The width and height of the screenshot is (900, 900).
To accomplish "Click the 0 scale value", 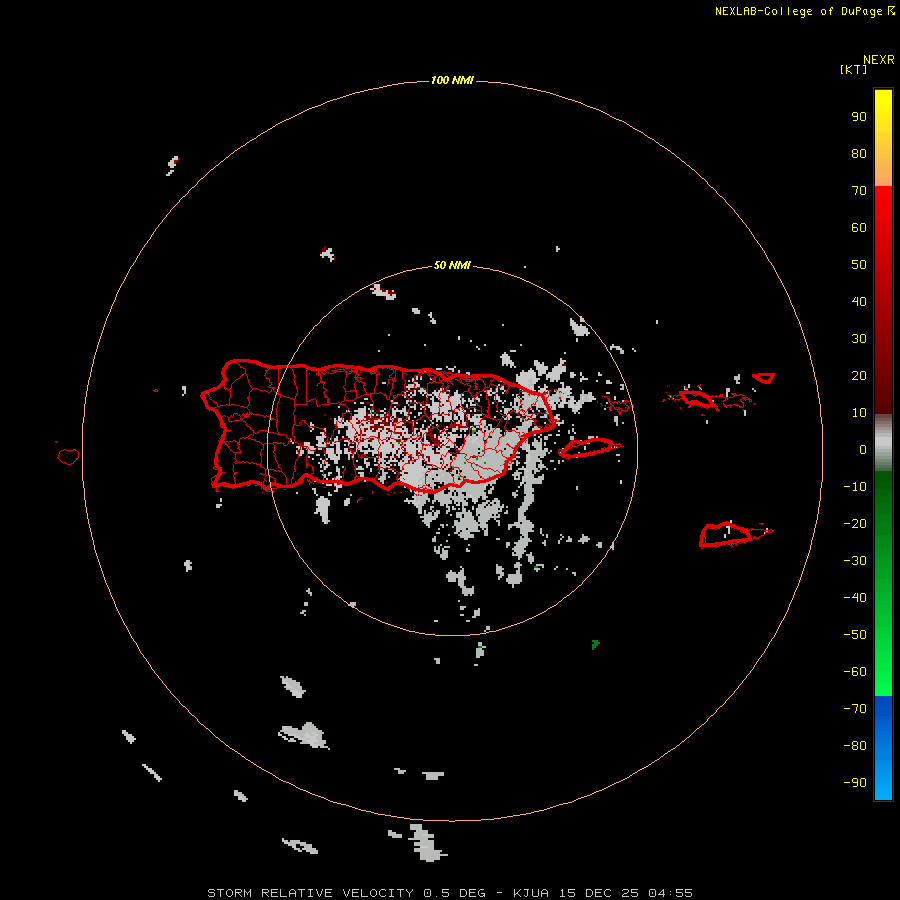I will 863,449.
